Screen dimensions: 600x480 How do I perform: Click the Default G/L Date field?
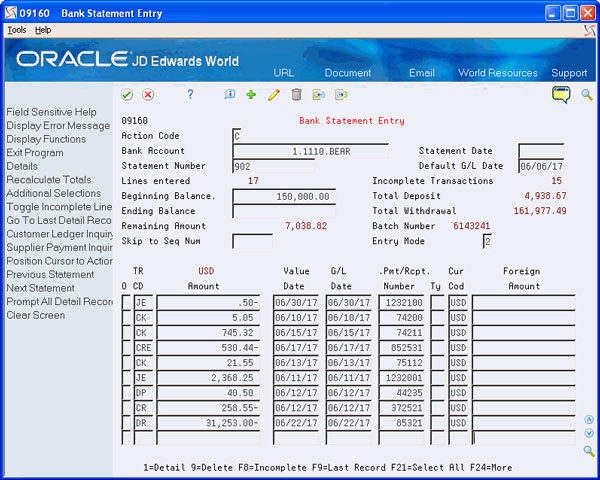pos(541,167)
